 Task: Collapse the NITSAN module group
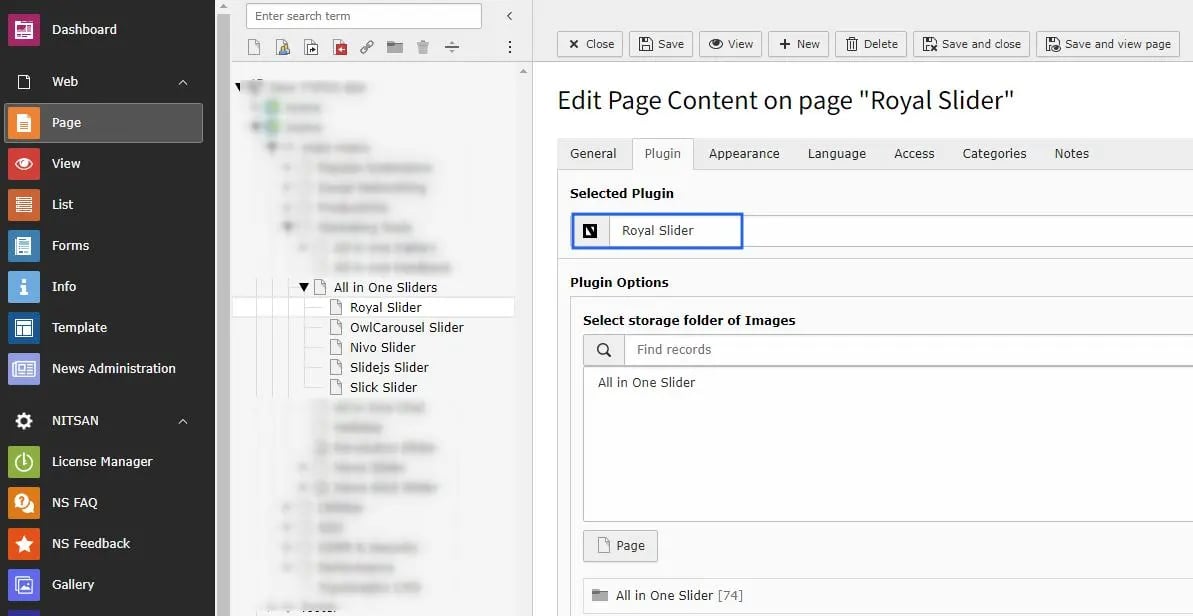[x=183, y=421]
